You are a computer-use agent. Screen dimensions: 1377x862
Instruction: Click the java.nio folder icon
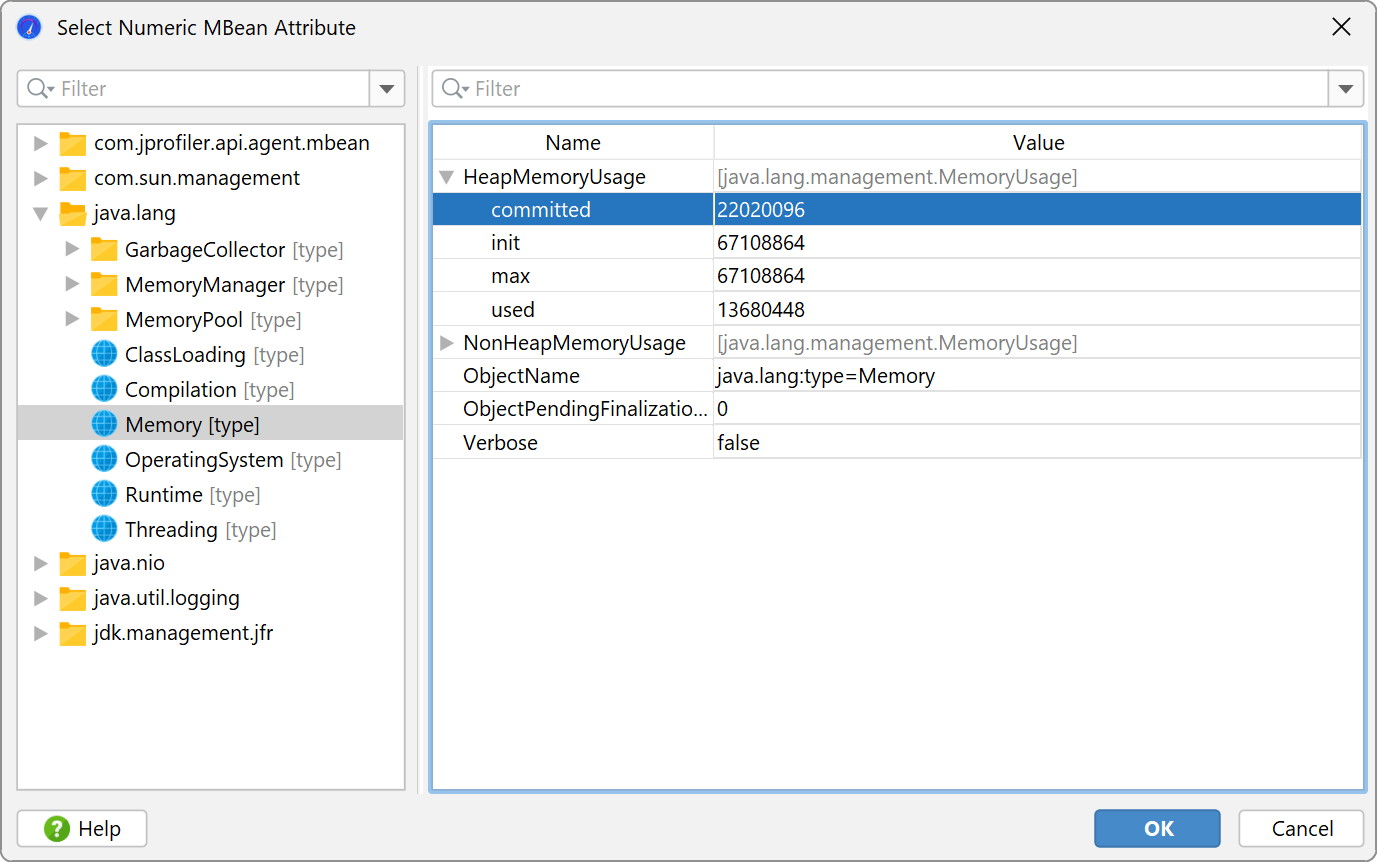72,564
